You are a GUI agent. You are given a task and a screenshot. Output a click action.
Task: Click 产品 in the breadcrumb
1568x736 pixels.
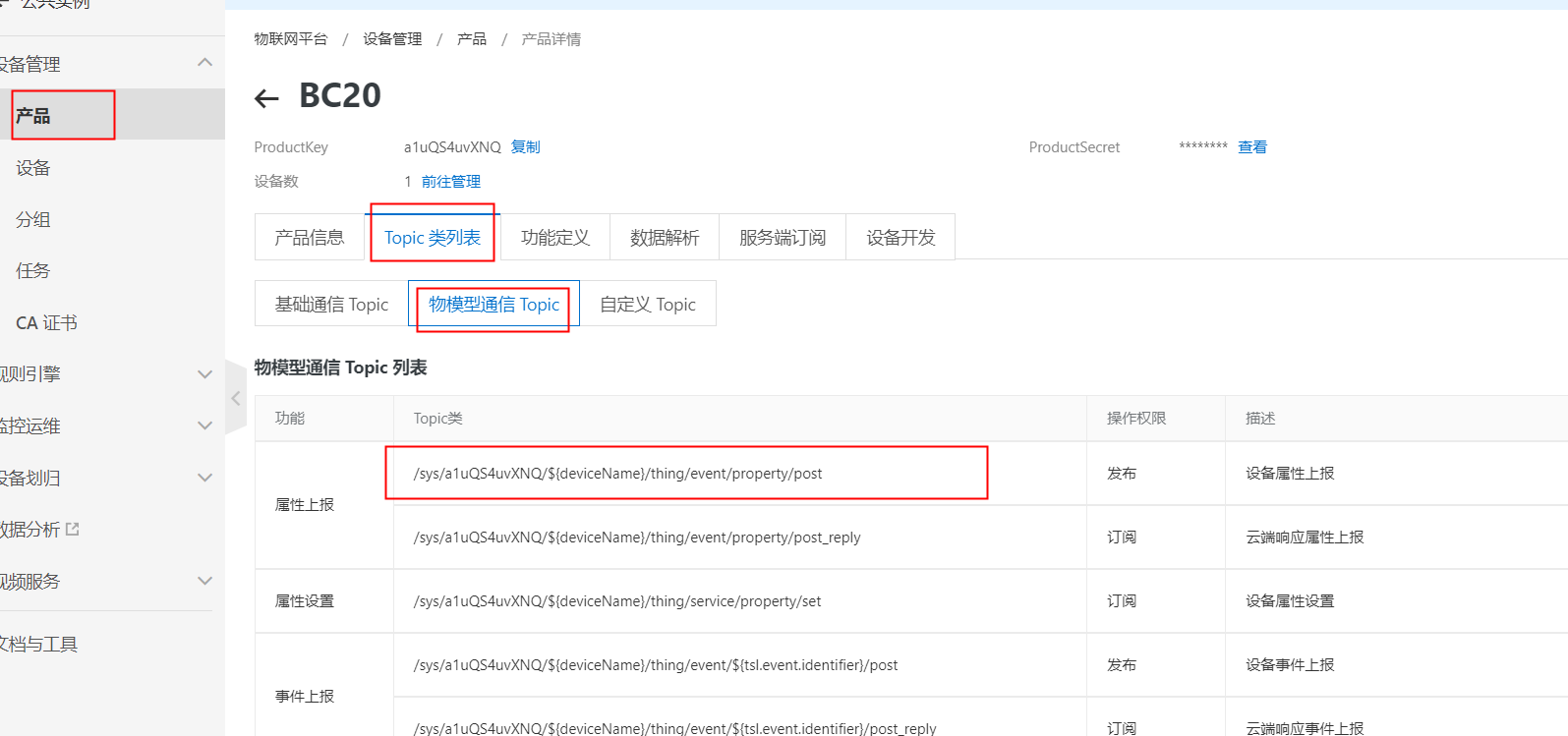click(x=472, y=39)
